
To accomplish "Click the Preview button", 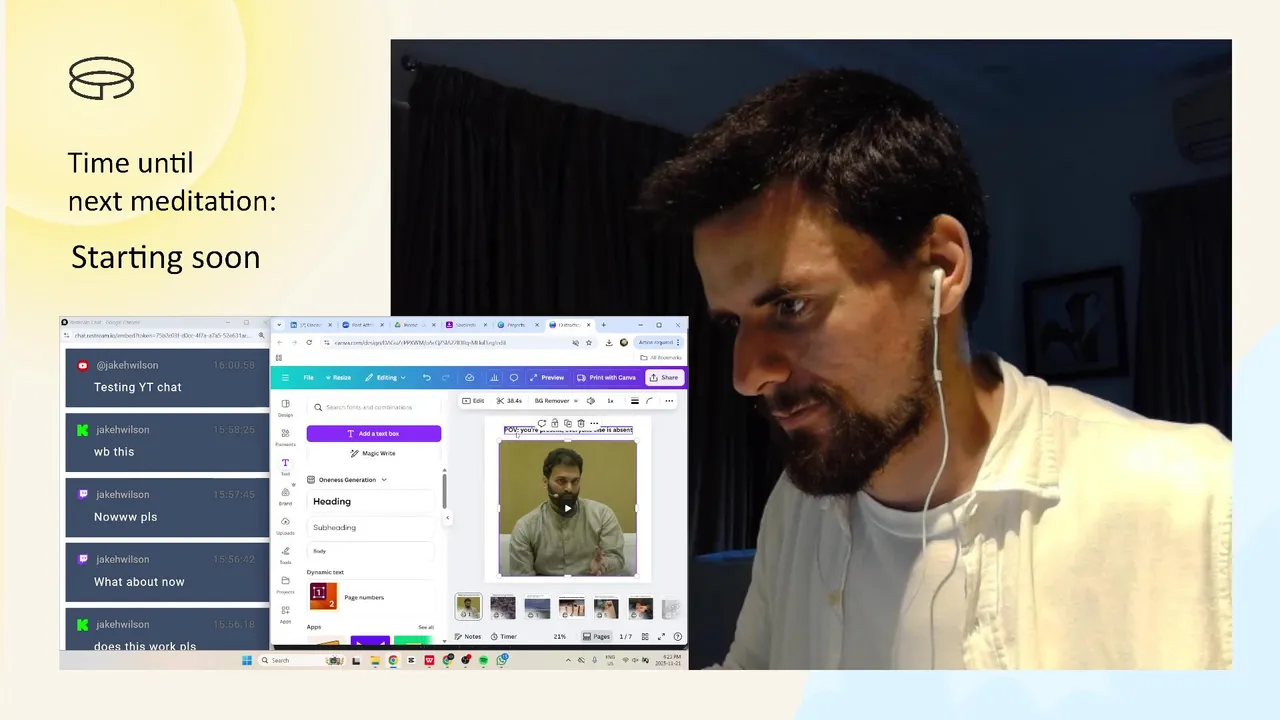I will point(547,377).
